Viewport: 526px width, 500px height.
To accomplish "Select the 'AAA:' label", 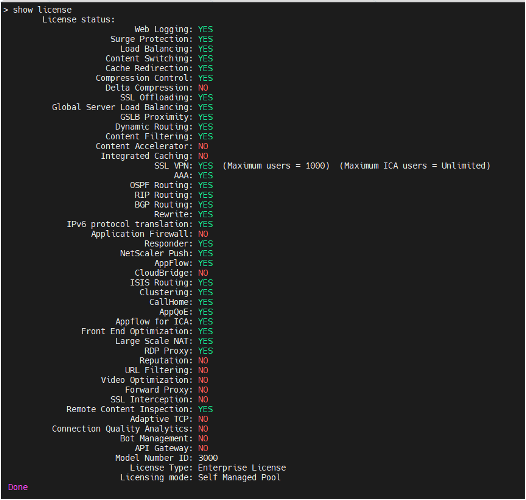I will pos(183,176).
